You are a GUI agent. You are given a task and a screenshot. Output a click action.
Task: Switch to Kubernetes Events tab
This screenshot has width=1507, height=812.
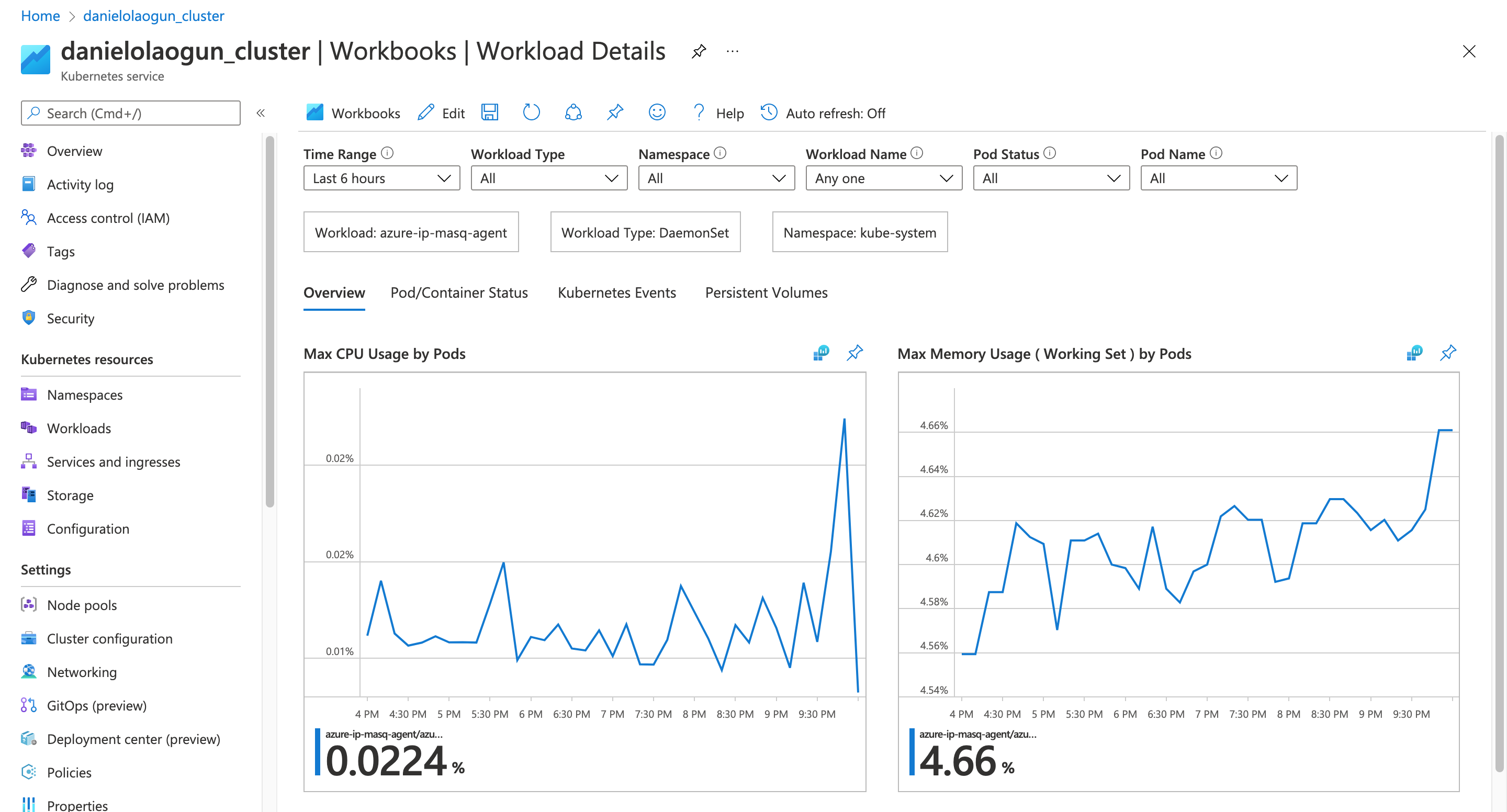(616, 292)
